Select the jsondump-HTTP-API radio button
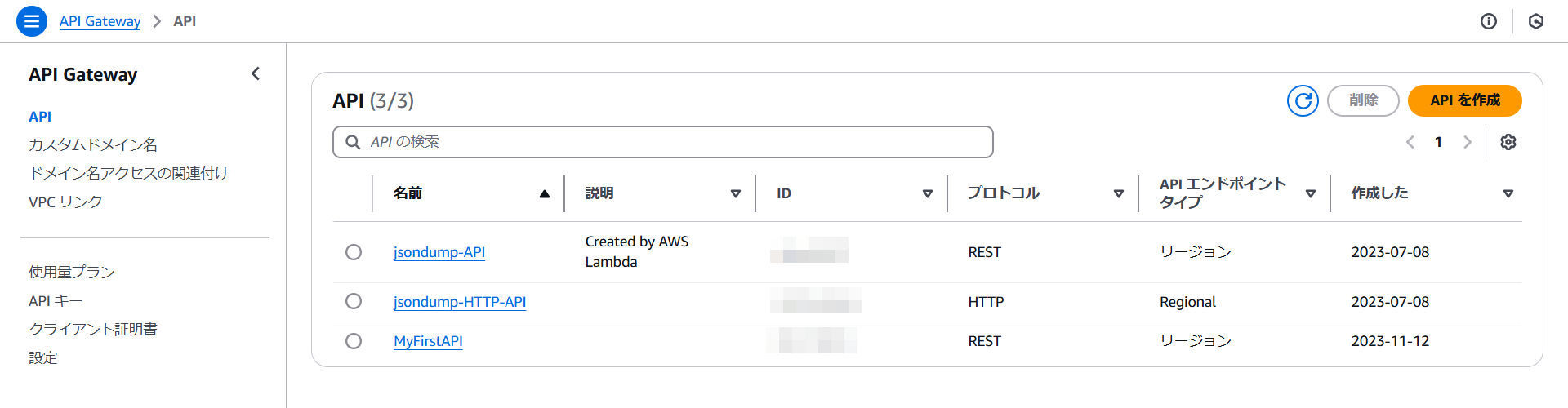Viewport: 1568px width, 408px height. tap(354, 301)
